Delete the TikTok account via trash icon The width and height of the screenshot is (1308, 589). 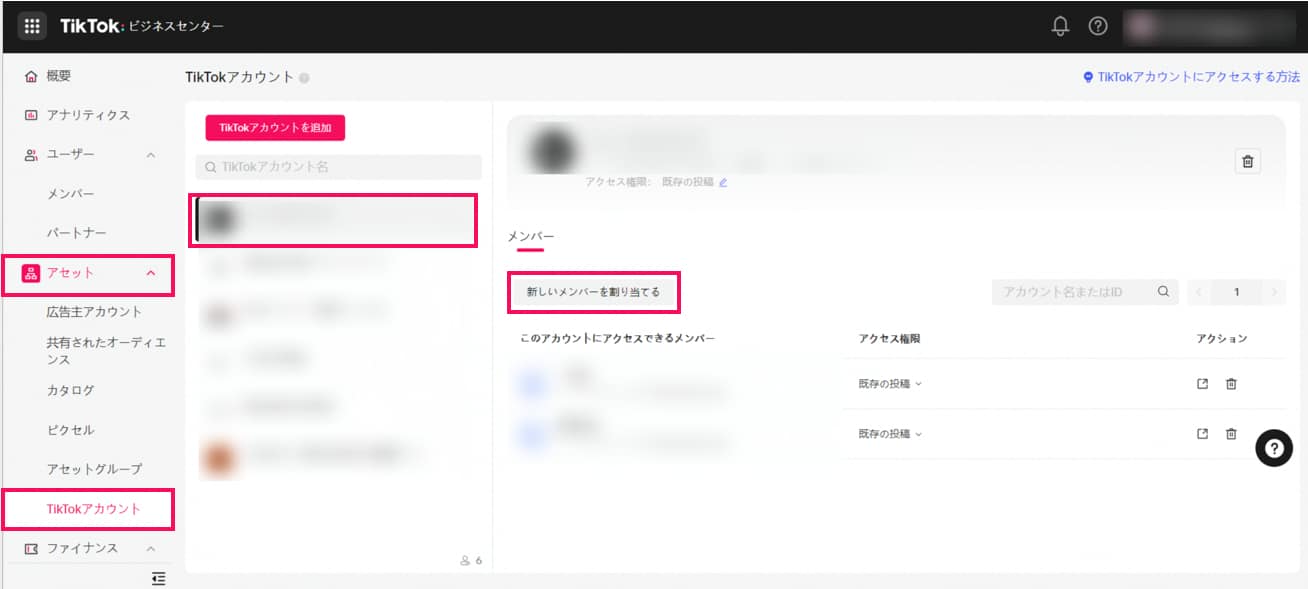(x=1247, y=162)
